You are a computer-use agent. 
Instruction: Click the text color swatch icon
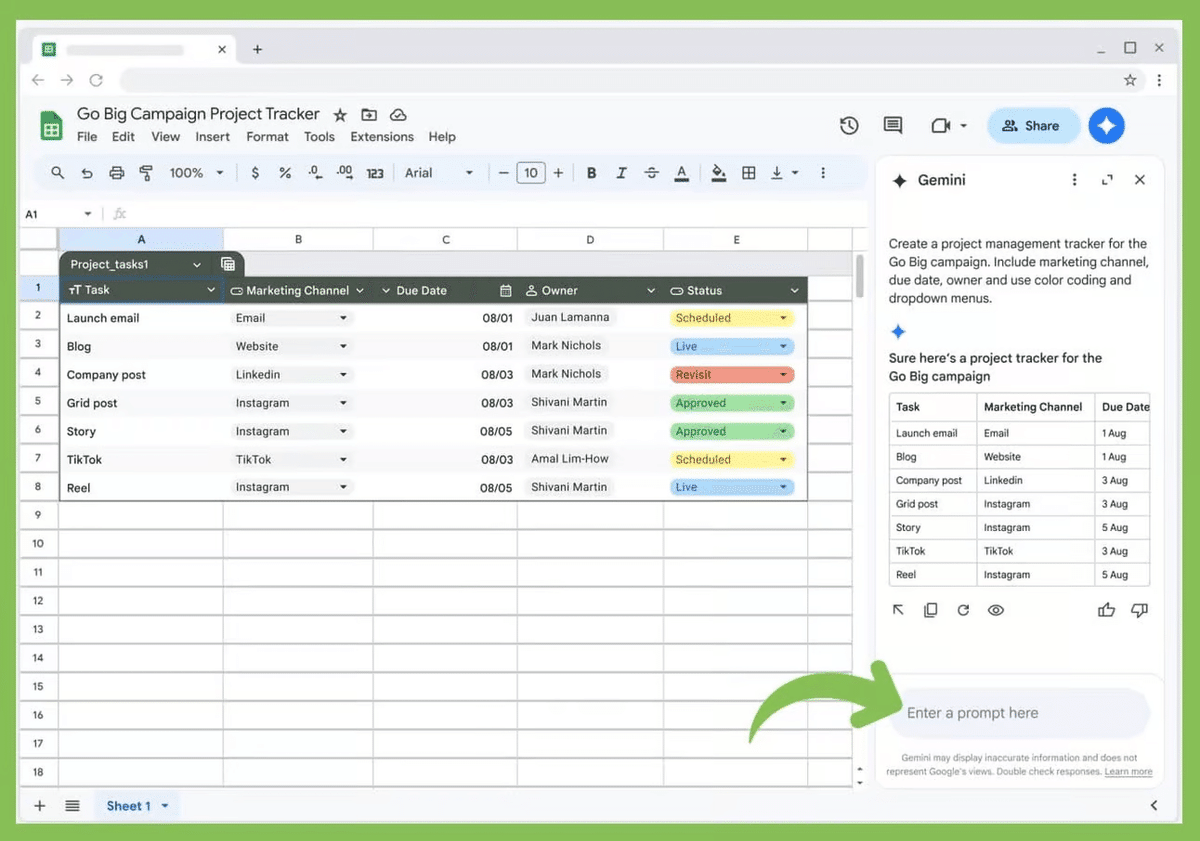(682, 173)
